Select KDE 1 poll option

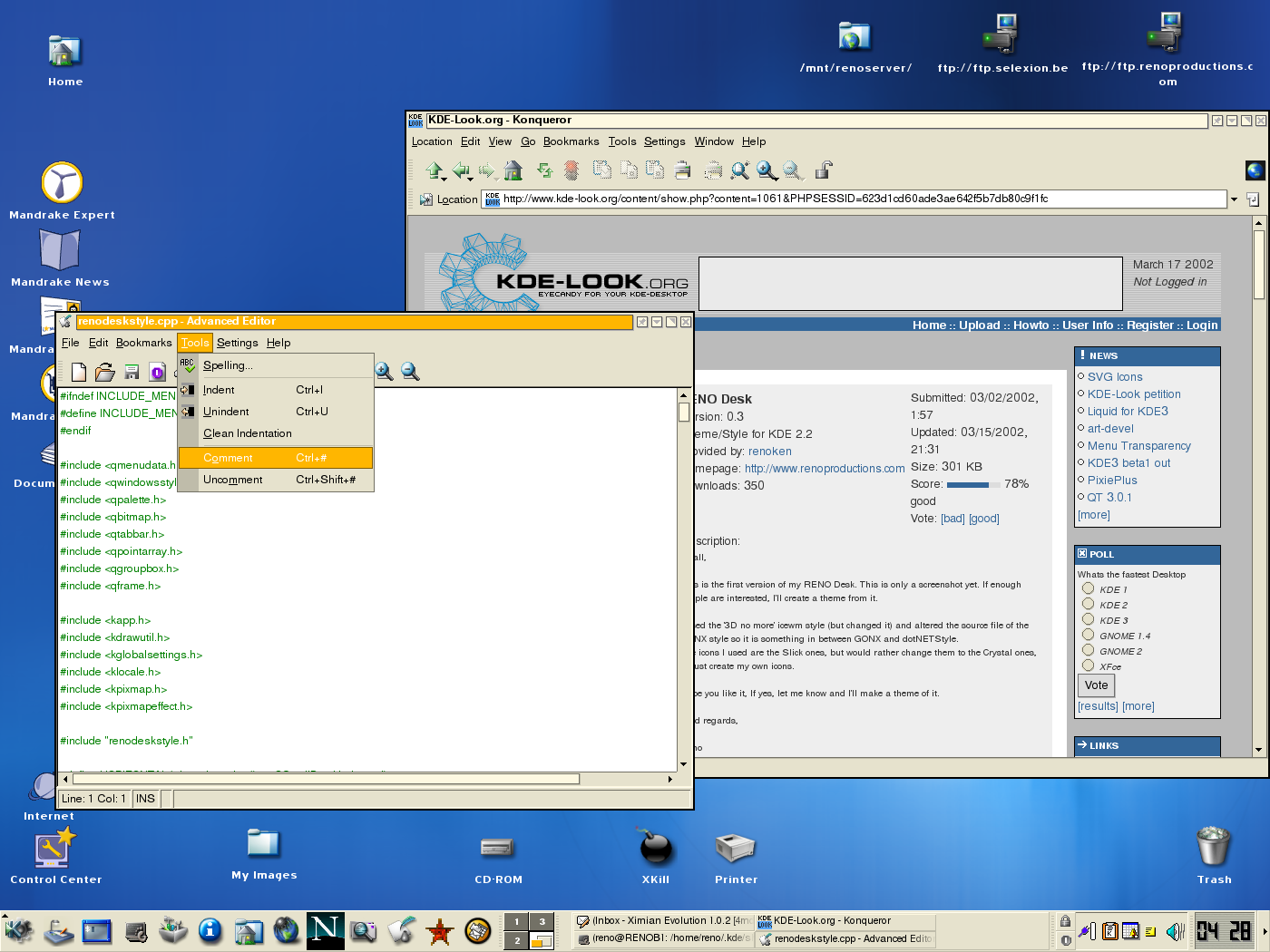pyautogui.click(x=1088, y=588)
